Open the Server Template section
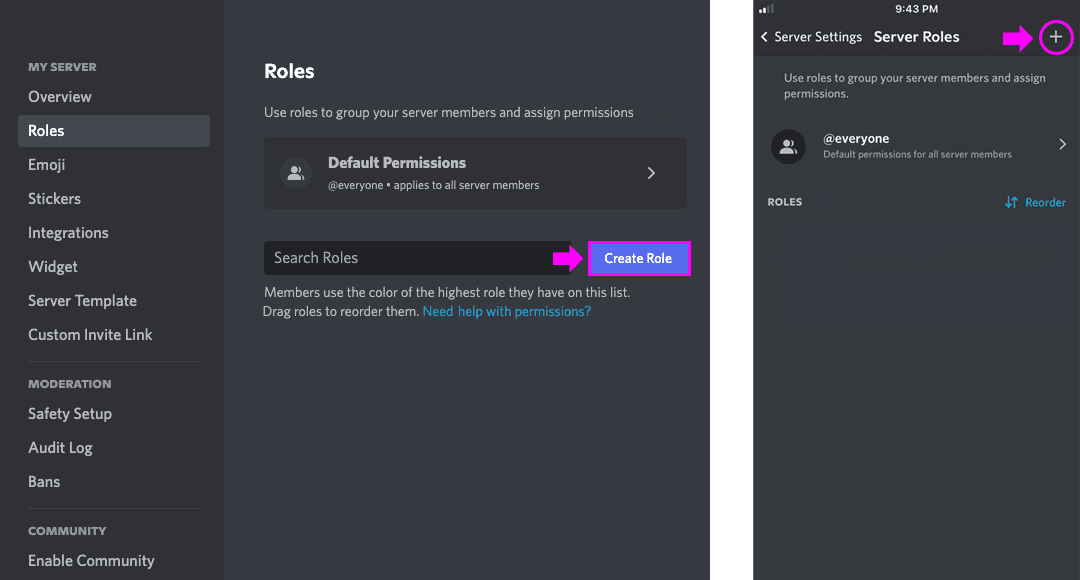The height and width of the screenshot is (580, 1080). (x=82, y=301)
